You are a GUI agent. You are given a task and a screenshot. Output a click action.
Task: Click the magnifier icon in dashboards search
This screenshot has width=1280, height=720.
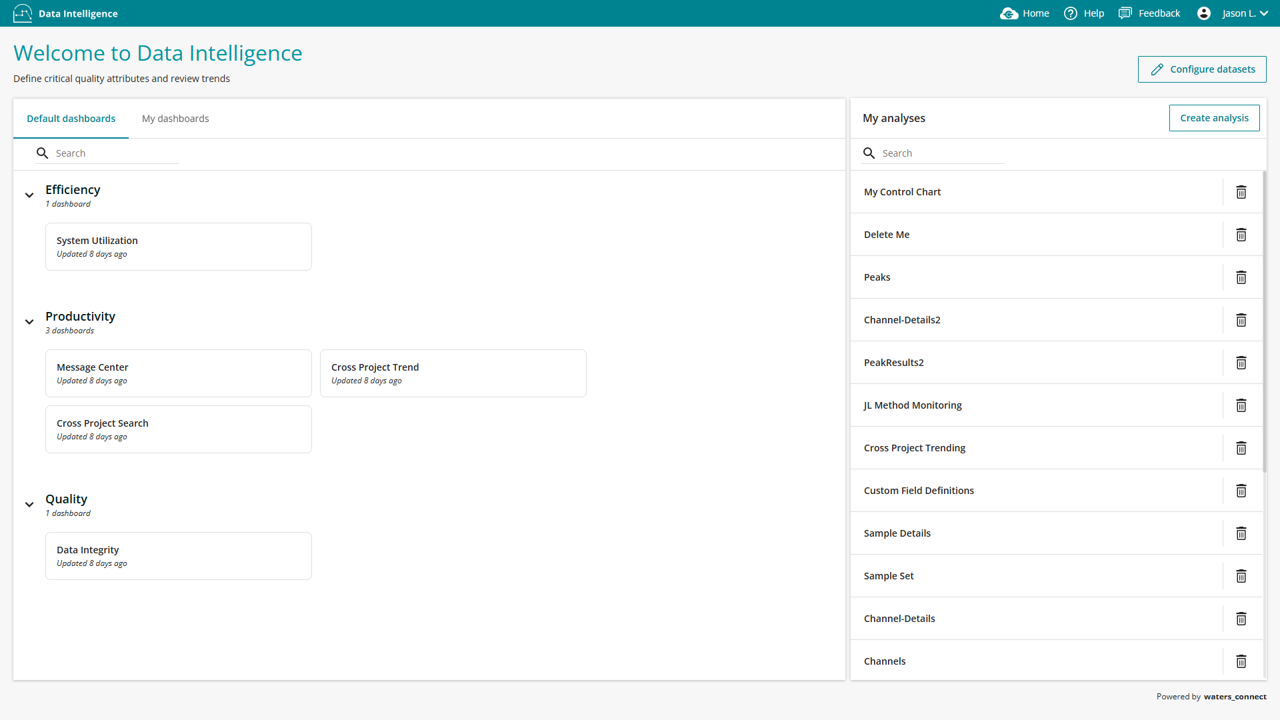pyautogui.click(x=42, y=153)
